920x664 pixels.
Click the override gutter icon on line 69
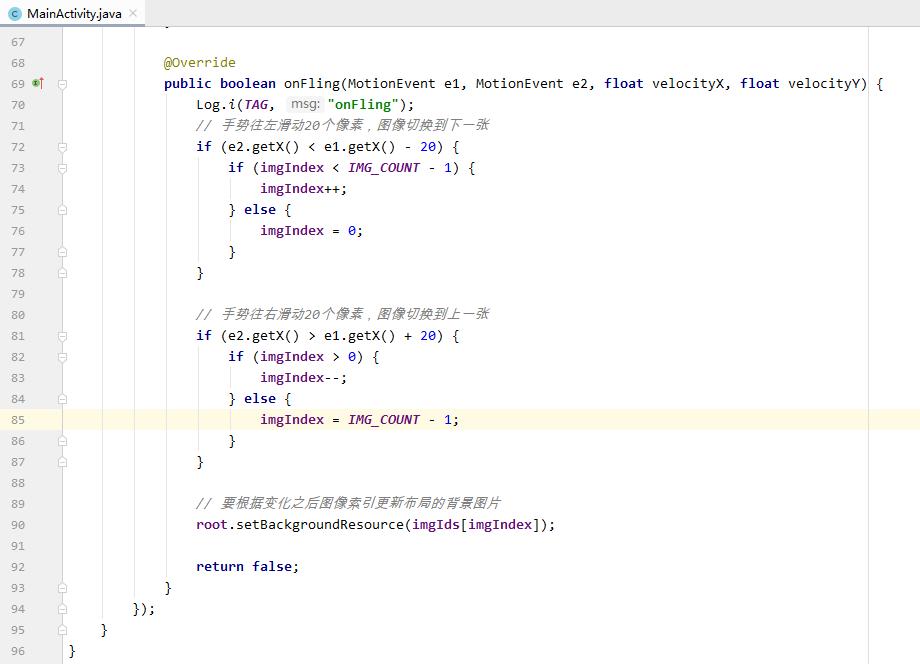38,83
